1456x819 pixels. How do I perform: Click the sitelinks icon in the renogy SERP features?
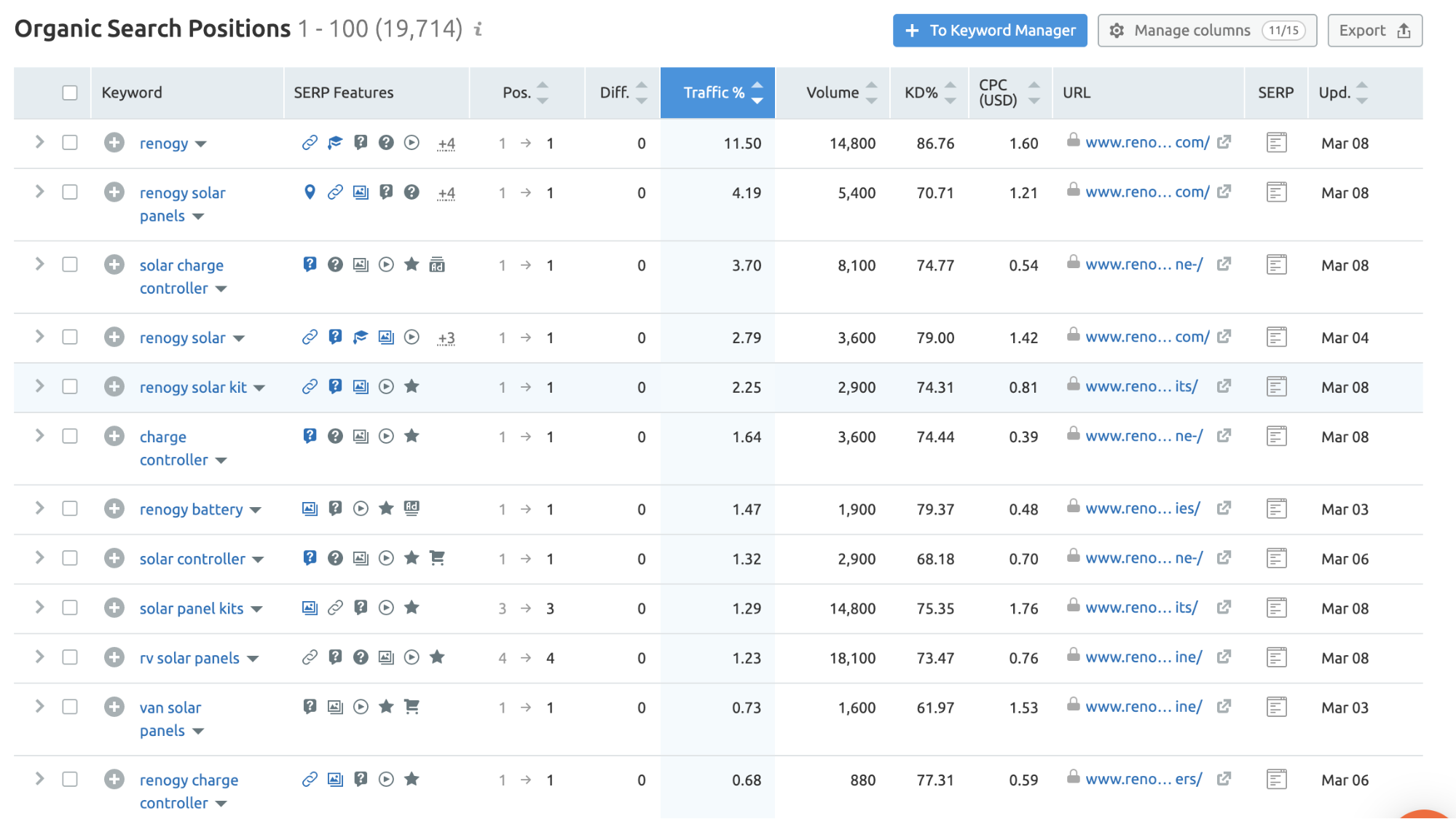[x=310, y=144]
